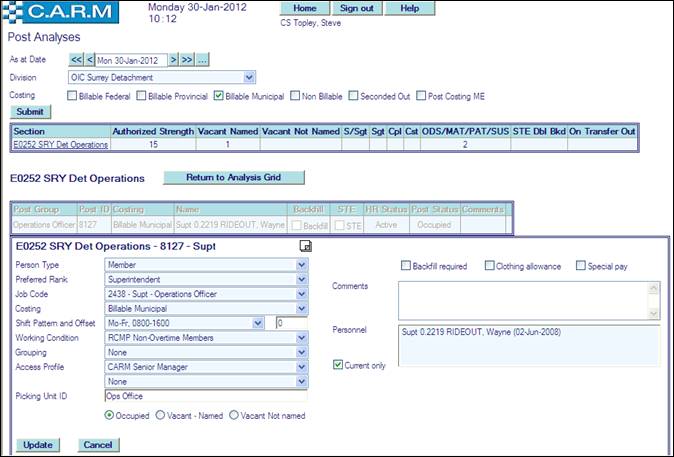Select the Vacant - Named radio option
The image size is (674, 457).
tap(162, 415)
